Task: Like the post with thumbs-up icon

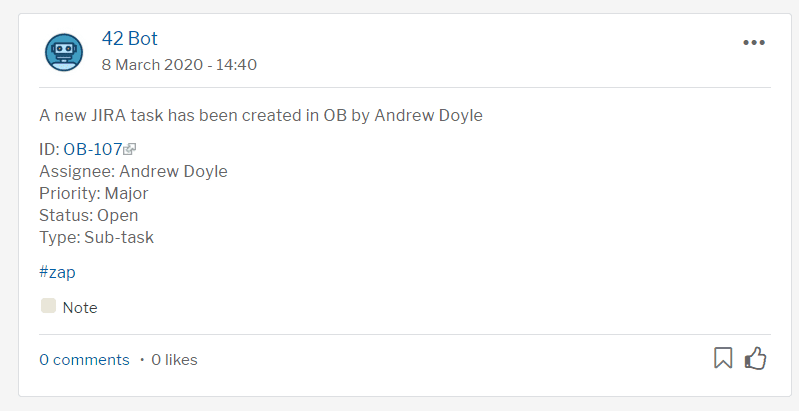Action: point(756,358)
